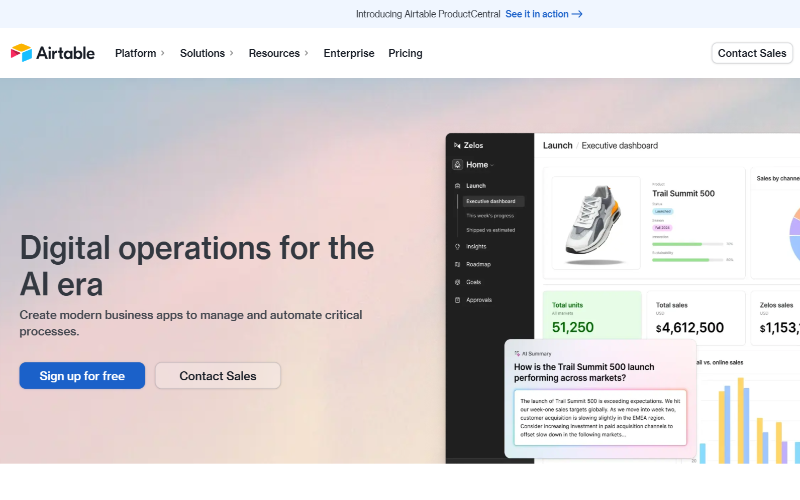Click Contact Sales in the header
The image size is (800, 500).
click(752, 53)
